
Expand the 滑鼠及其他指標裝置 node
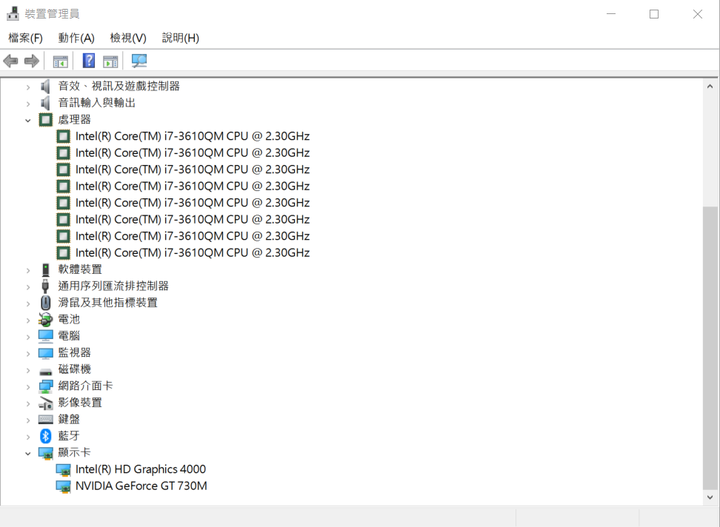point(28,303)
